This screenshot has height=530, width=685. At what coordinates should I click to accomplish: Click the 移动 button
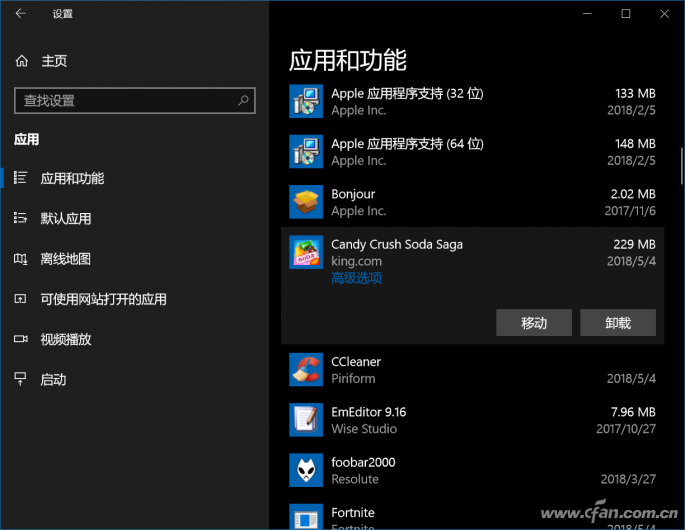click(x=534, y=322)
